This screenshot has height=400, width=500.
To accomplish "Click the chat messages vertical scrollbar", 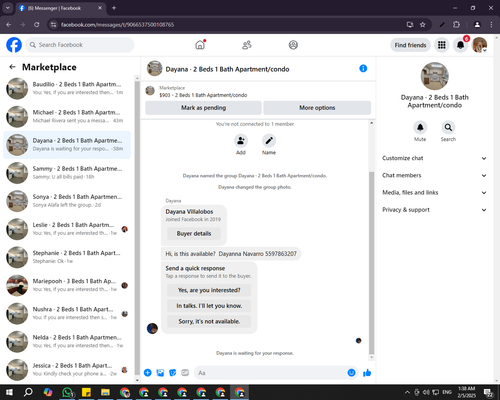I will tap(372, 263).
